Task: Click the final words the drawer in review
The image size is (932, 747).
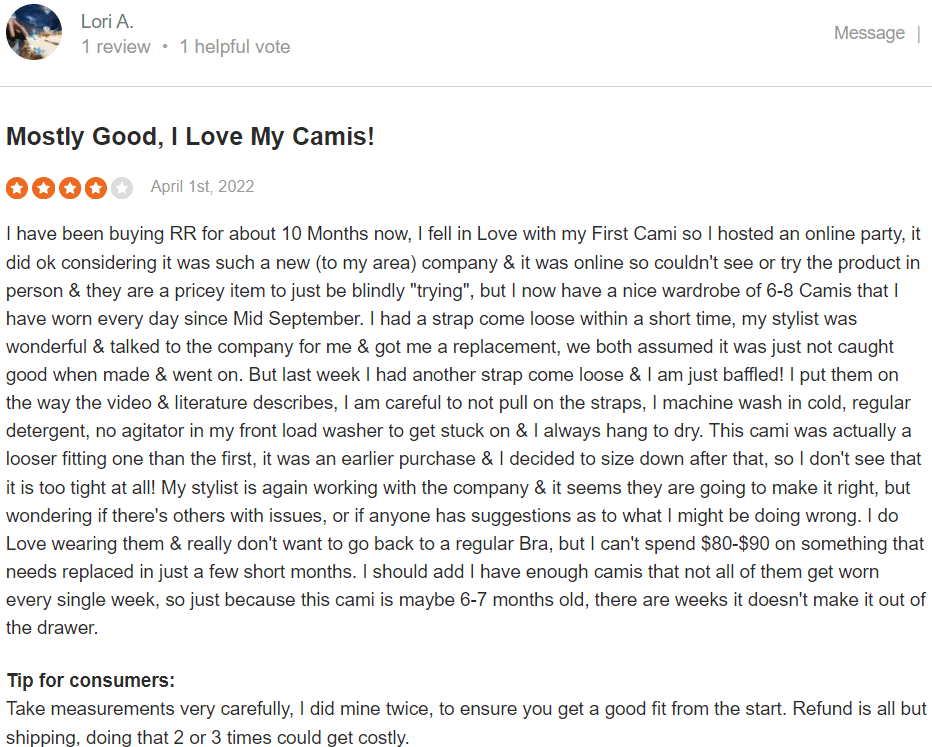Action: (52, 628)
